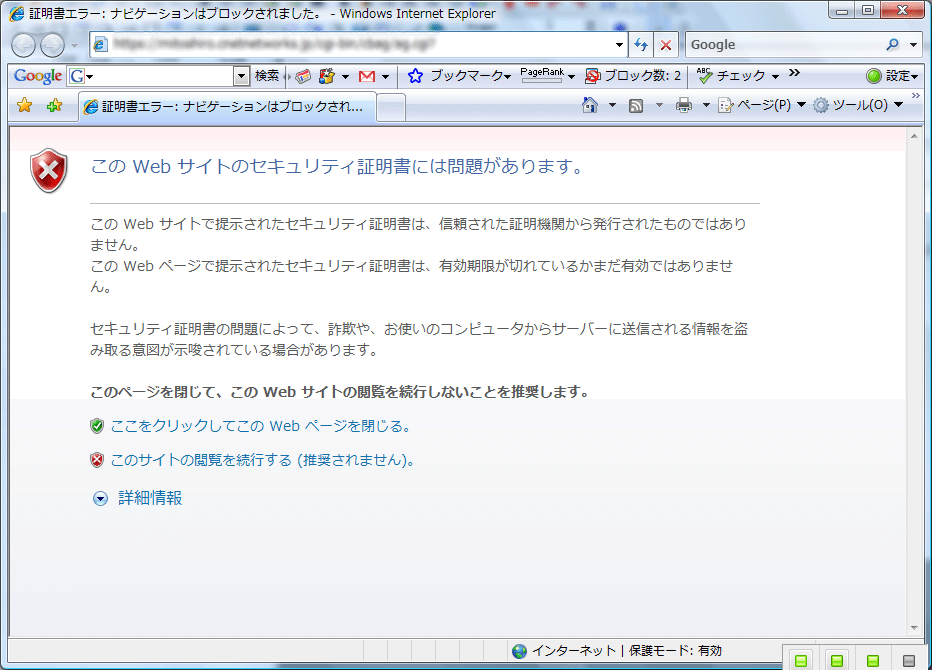Screen dimensions: 932x670
Task: Toggle popup blocker ブロック数 button
Action: pyautogui.click(x=633, y=76)
